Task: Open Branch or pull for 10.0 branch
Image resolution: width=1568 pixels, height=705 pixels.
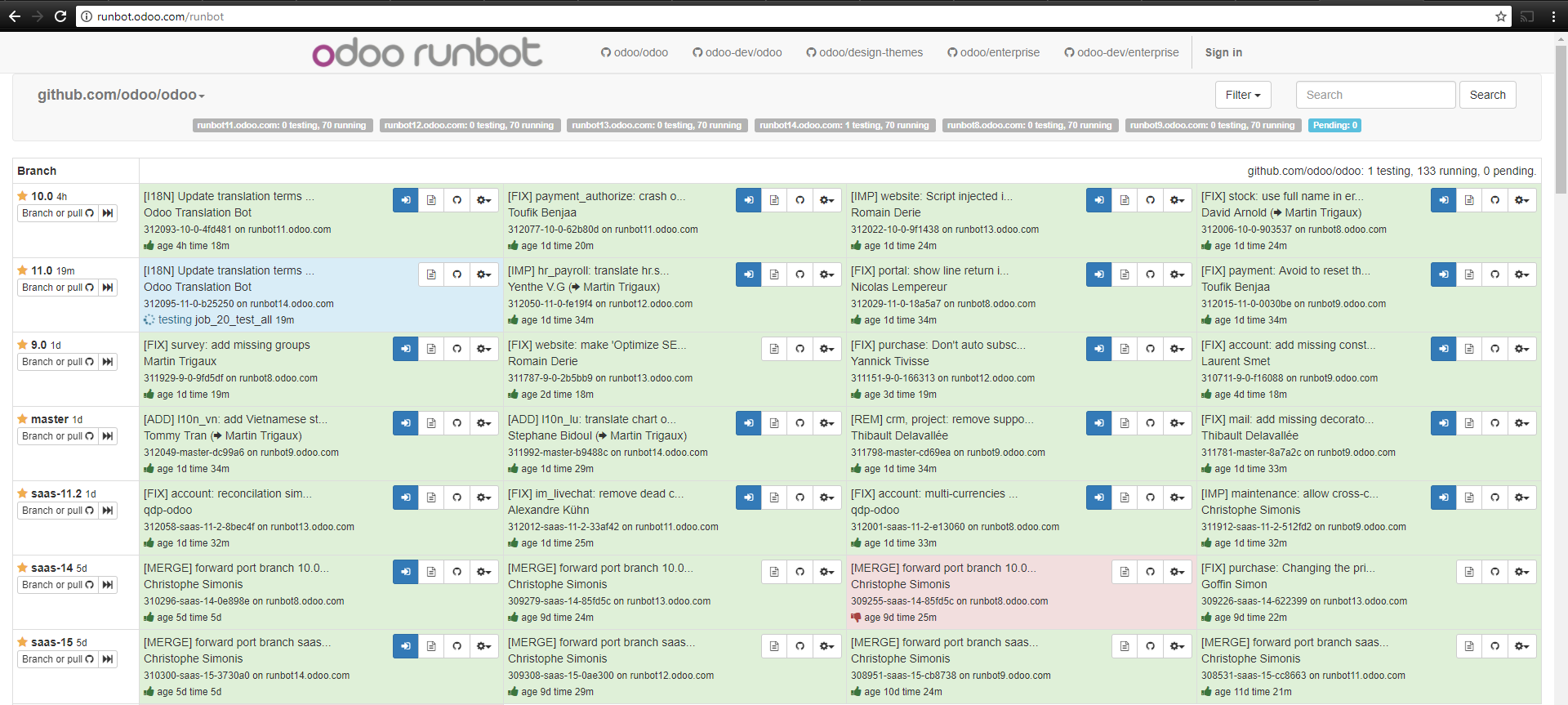Action: click(58, 213)
